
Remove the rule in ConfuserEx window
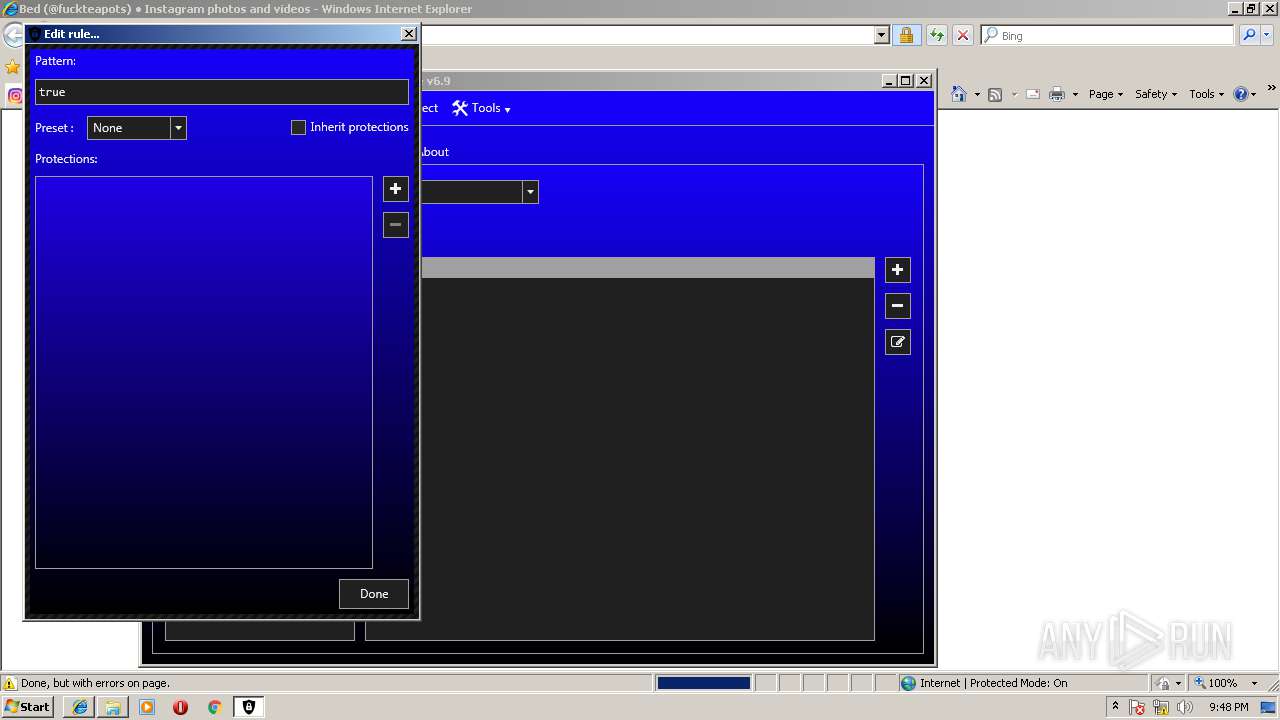click(x=898, y=306)
